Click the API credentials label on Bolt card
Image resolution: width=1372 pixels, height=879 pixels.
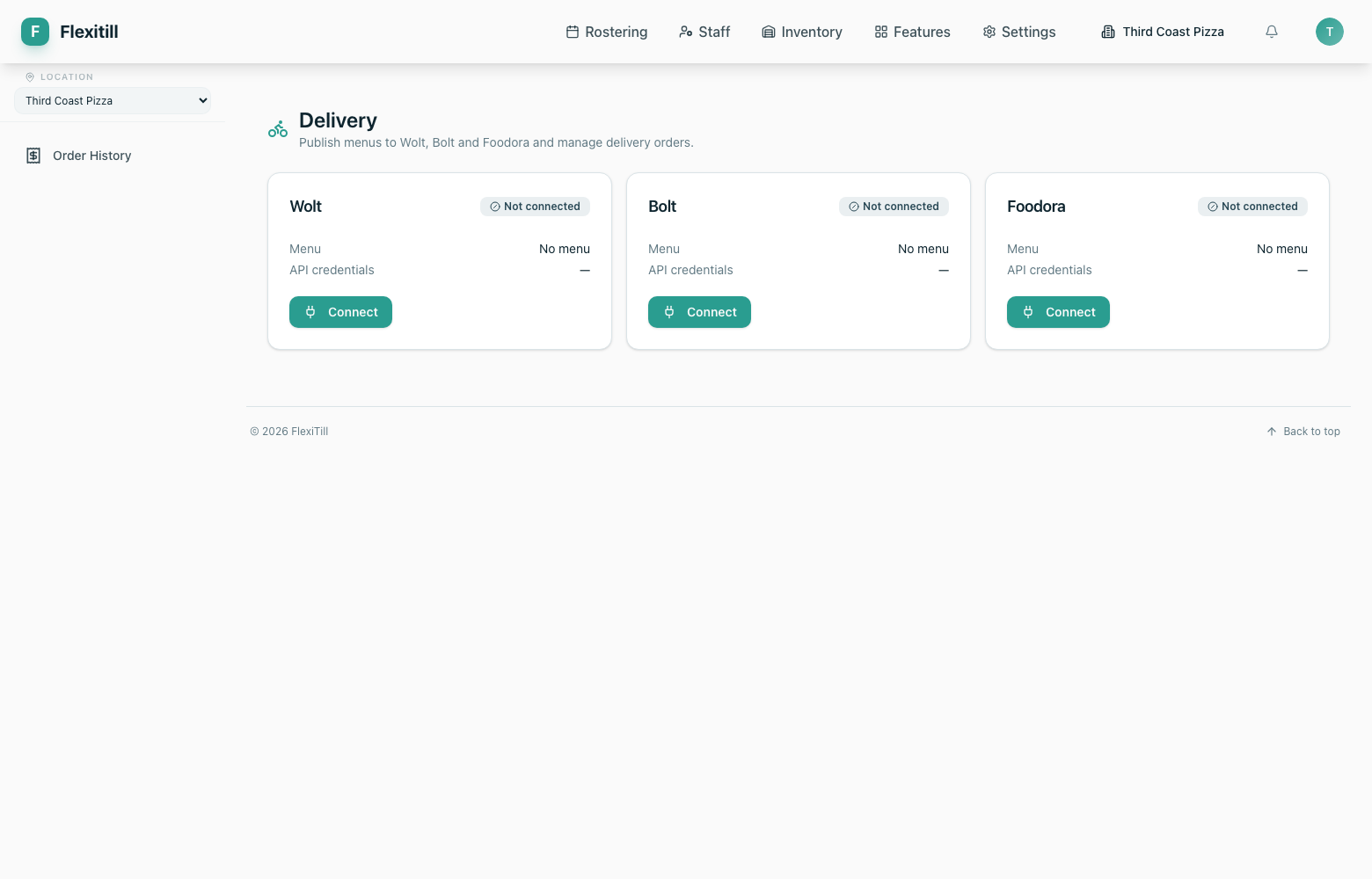coord(690,270)
